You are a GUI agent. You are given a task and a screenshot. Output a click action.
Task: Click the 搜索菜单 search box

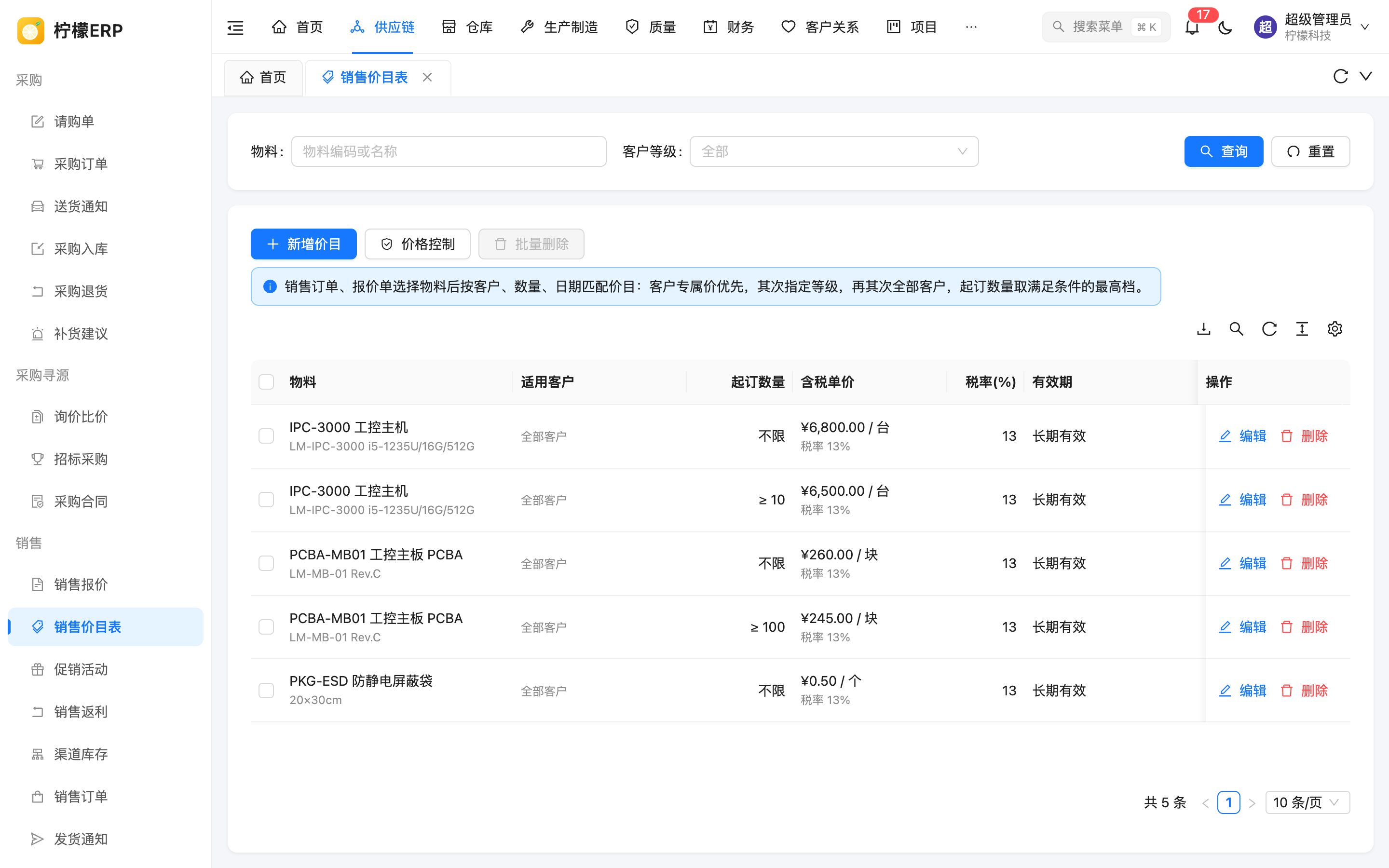point(1106,27)
